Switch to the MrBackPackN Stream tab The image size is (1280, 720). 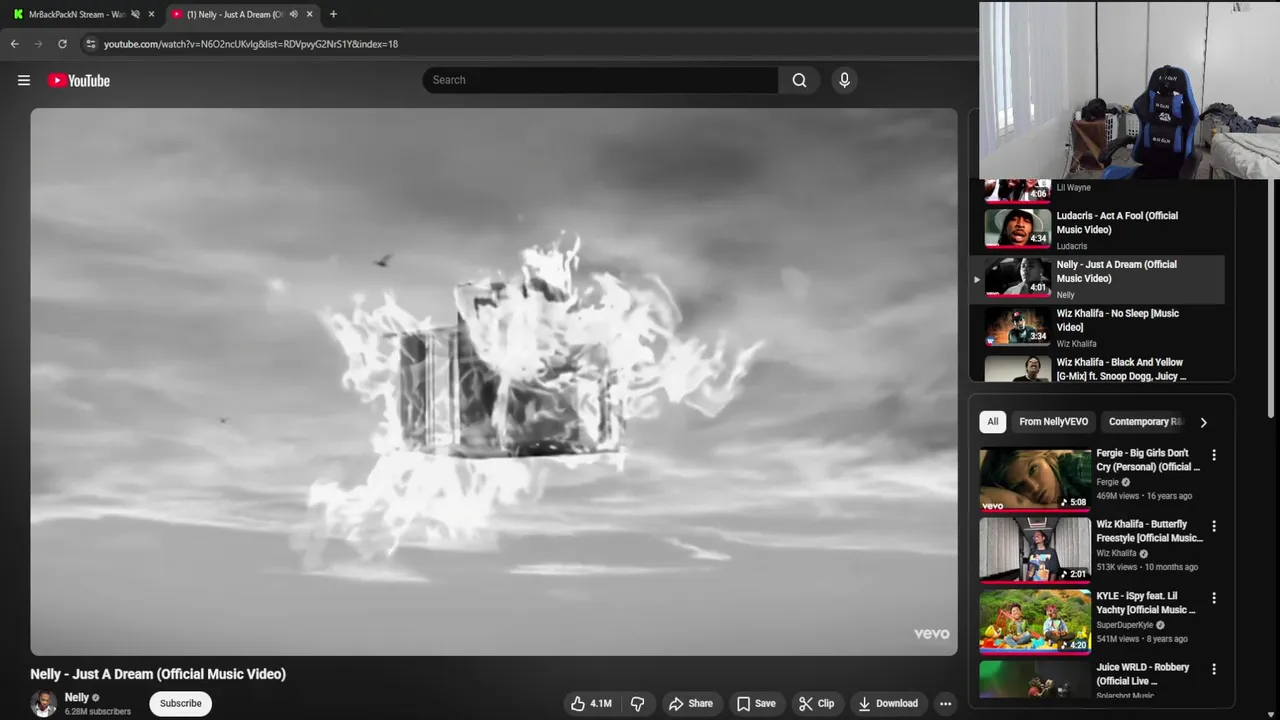pos(76,14)
